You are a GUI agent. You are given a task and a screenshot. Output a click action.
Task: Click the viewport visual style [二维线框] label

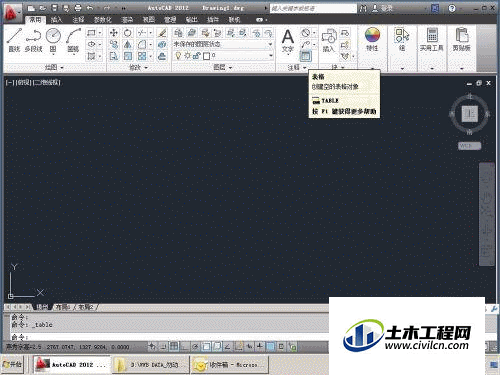46,82
